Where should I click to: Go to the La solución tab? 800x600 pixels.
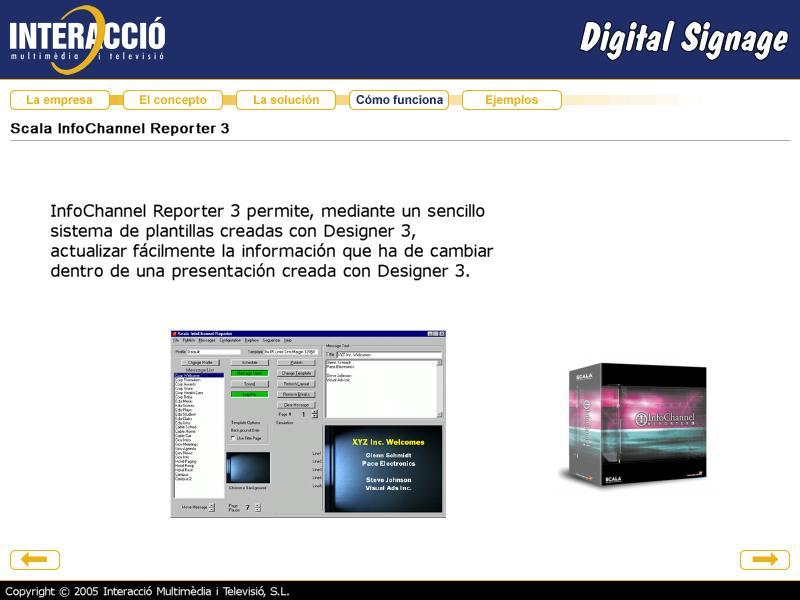[x=286, y=100]
